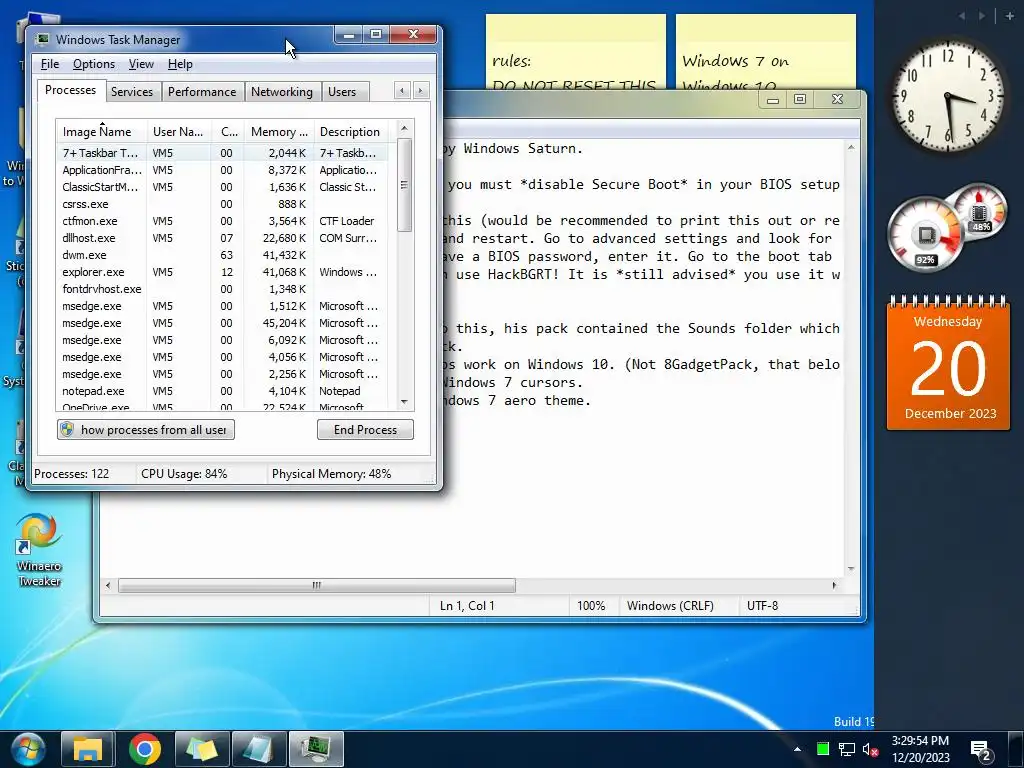1024x768 pixels.
Task: Select the dllhost.exe process row
Action: pyautogui.click(x=222, y=238)
